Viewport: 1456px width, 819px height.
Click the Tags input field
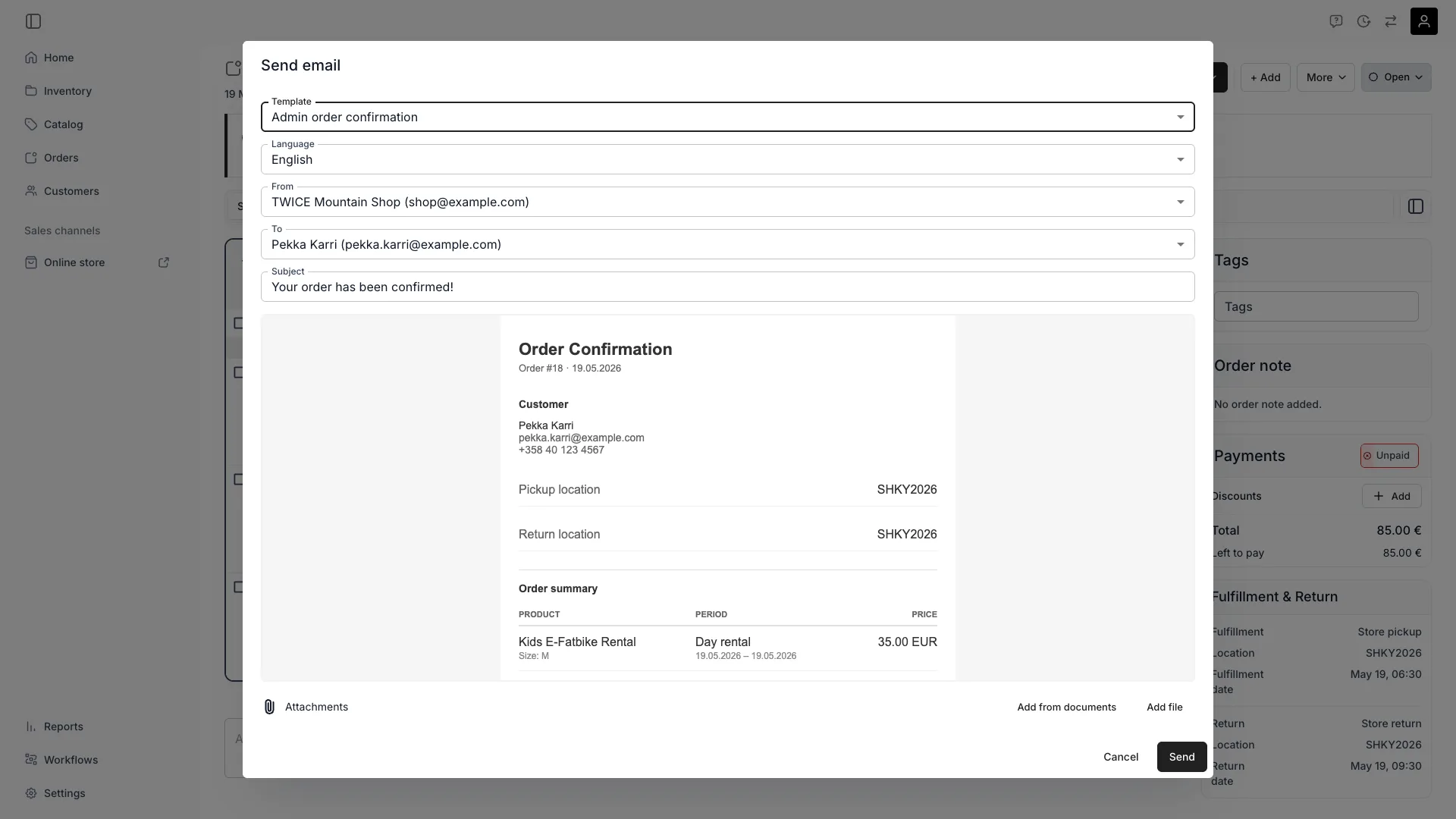pos(1316,306)
